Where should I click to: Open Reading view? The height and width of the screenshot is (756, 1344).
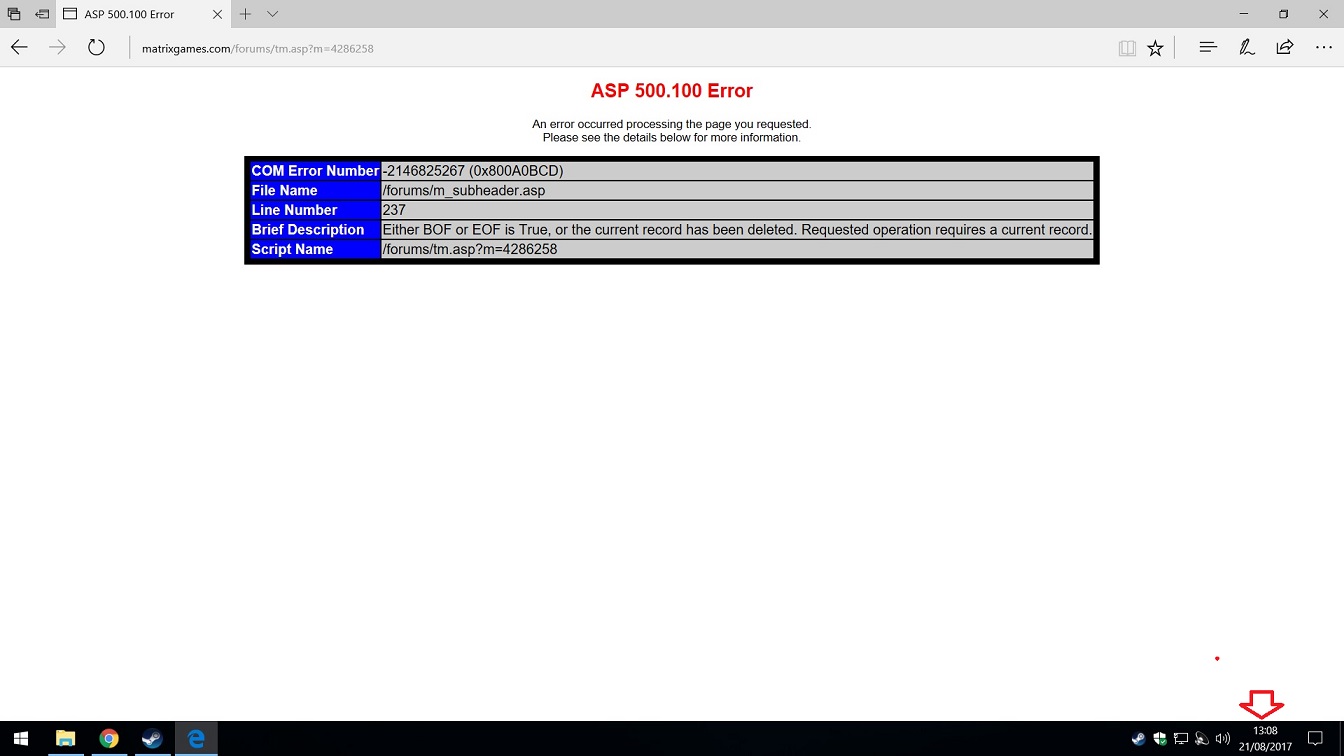point(1127,47)
